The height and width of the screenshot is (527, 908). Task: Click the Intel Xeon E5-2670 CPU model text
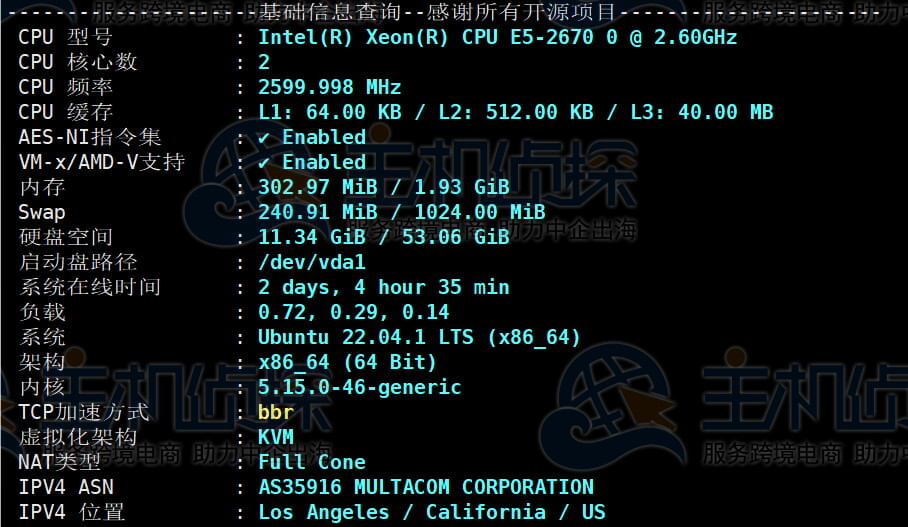tap(497, 37)
